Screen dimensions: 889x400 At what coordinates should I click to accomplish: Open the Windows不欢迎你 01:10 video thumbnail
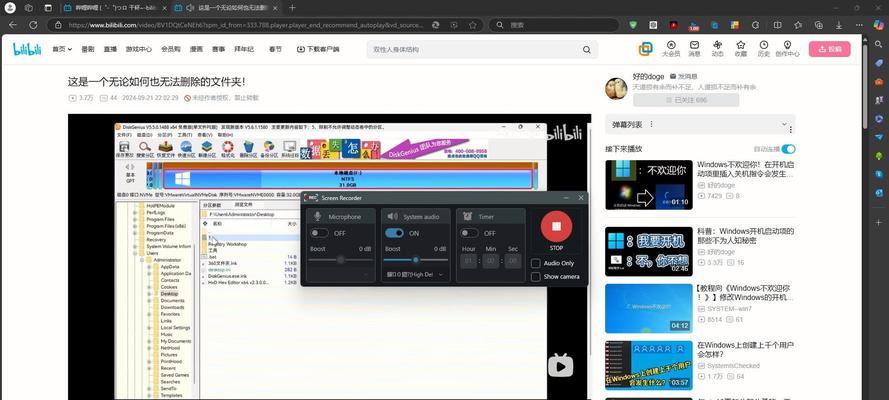click(649, 185)
